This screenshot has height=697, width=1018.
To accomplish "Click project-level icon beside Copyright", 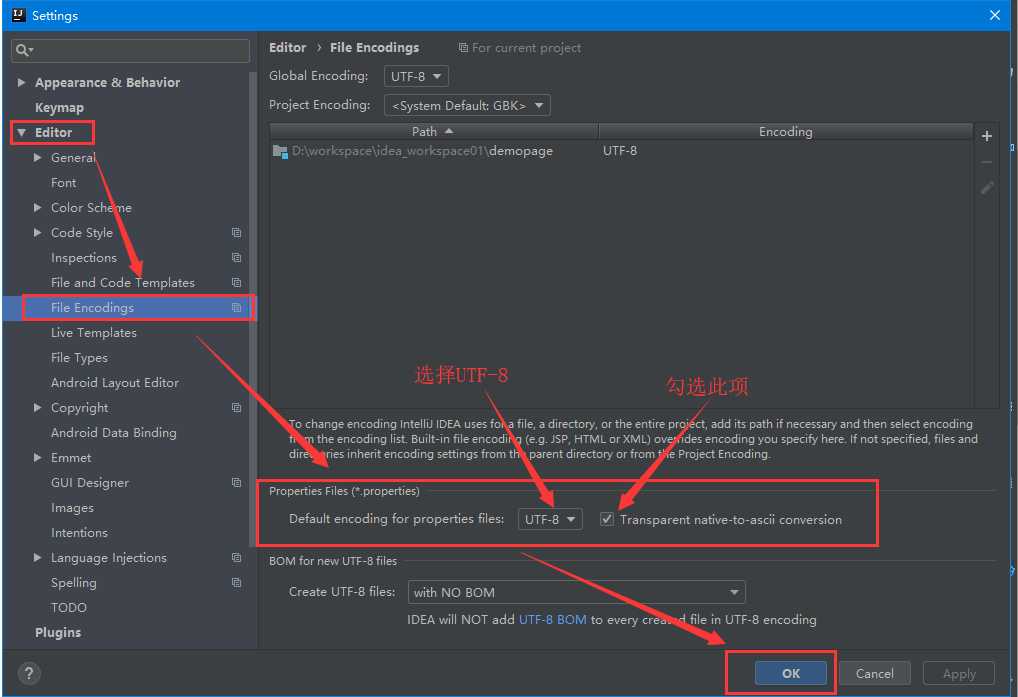I will pos(236,408).
